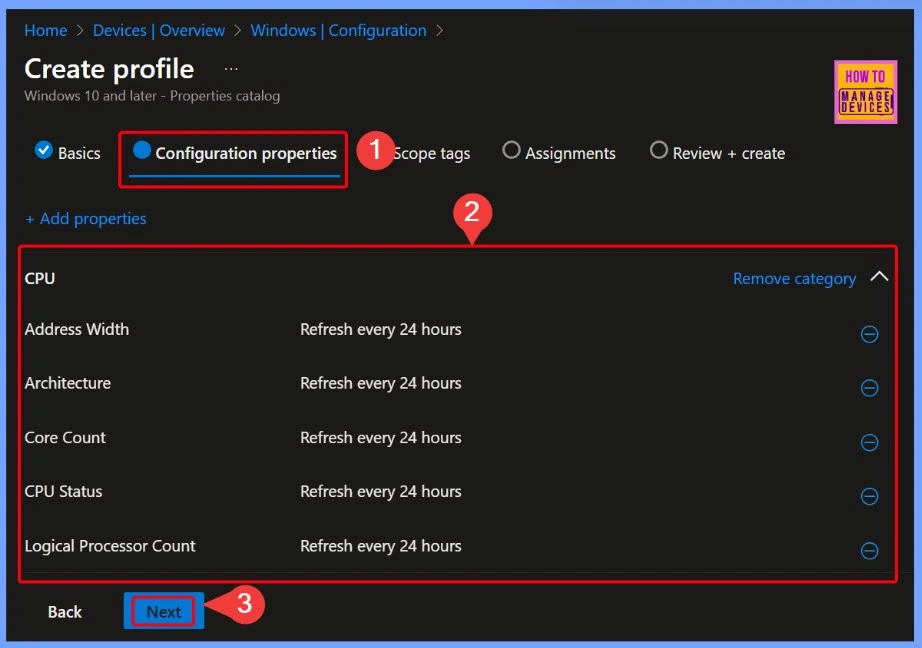The height and width of the screenshot is (648, 922).
Task: Click Refresh every 24 hours for Core Count
Action: (380, 437)
